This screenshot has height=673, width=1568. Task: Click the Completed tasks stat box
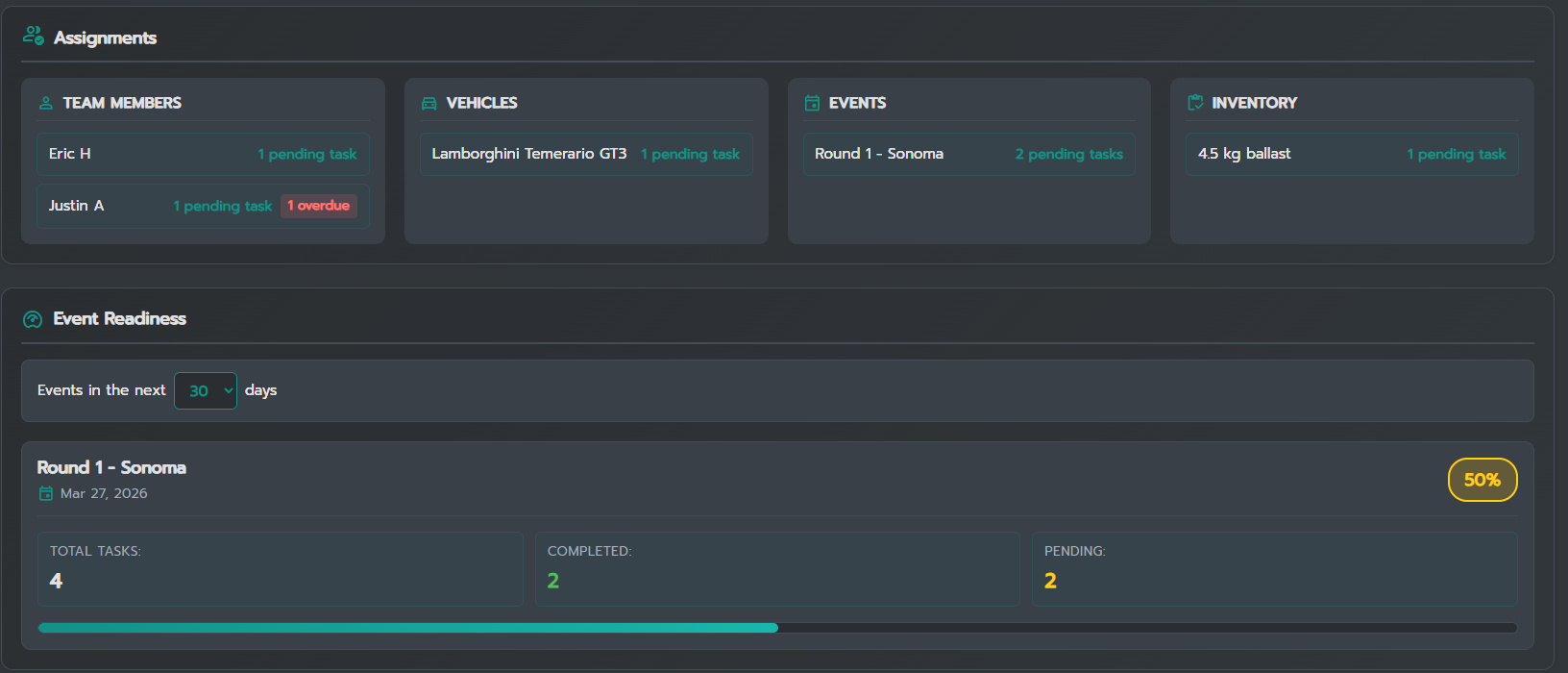pyautogui.click(x=776, y=568)
